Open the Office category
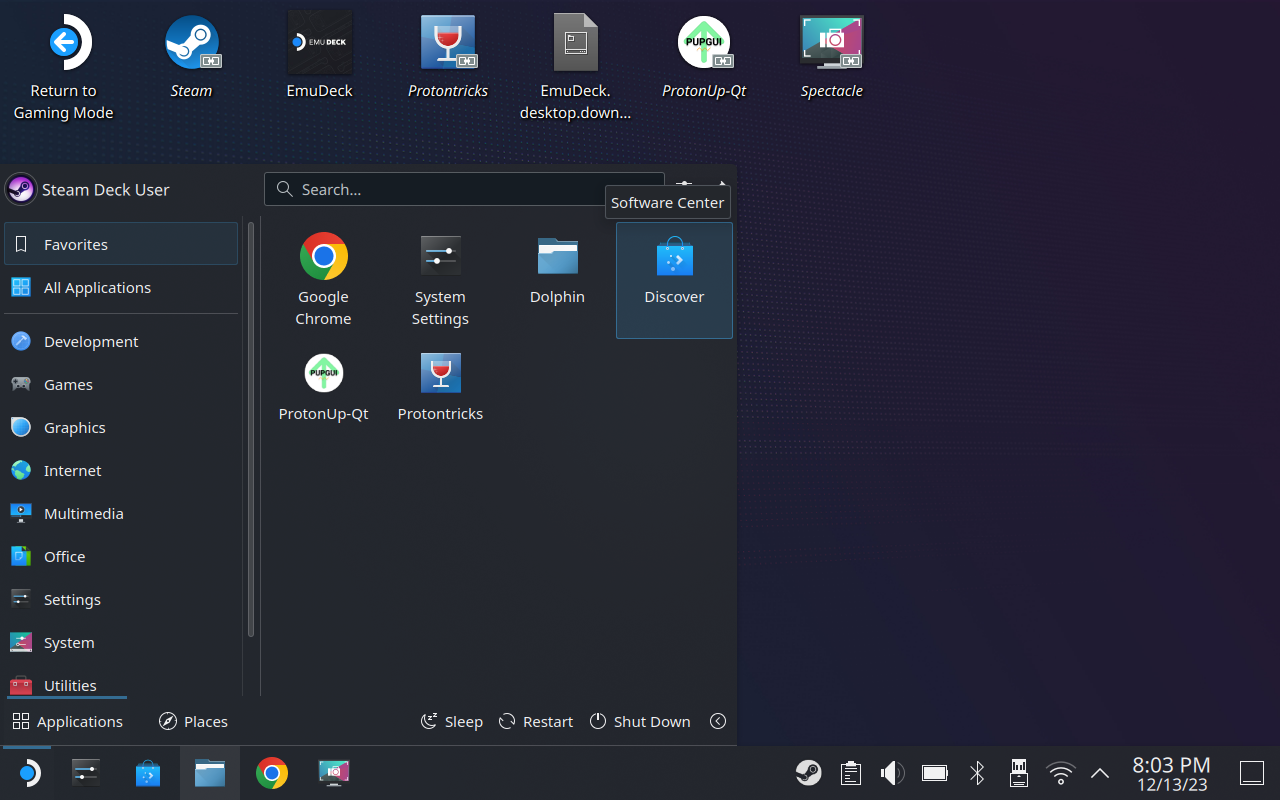This screenshot has height=800, width=1280. (121, 556)
